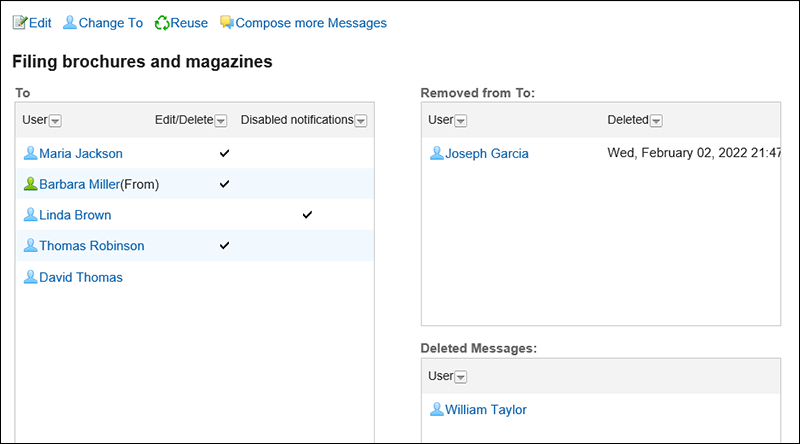Click Maria Jackson's Edit/Delete checkmark
This screenshot has width=800, height=444.
point(224,153)
